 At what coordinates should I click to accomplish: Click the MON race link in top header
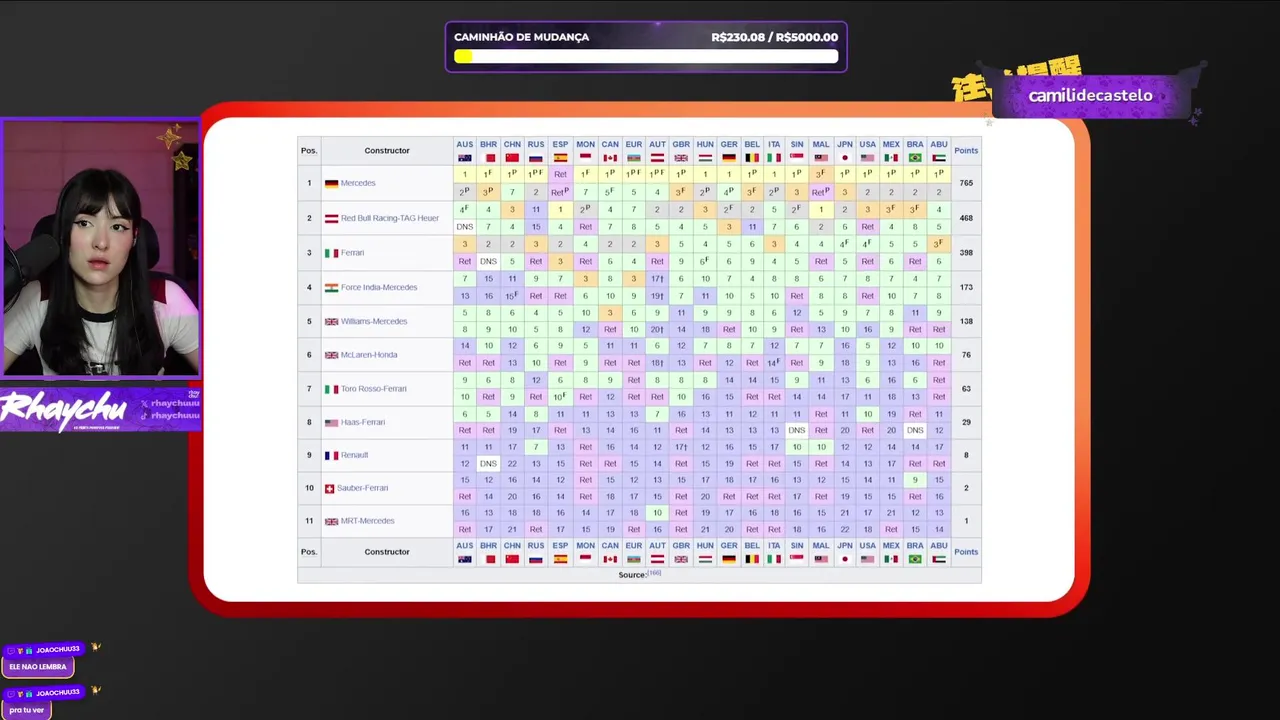tap(585, 145)
